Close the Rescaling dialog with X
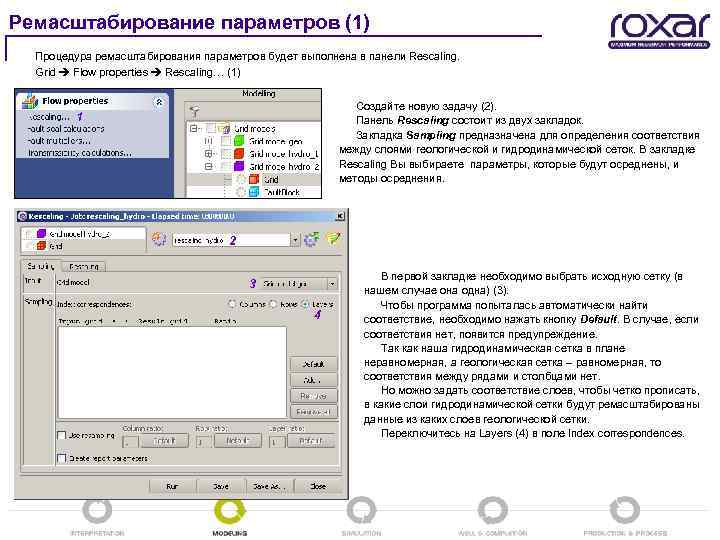Image resolution: width=720 pixels, height=540 pixels. click(340, 216)
